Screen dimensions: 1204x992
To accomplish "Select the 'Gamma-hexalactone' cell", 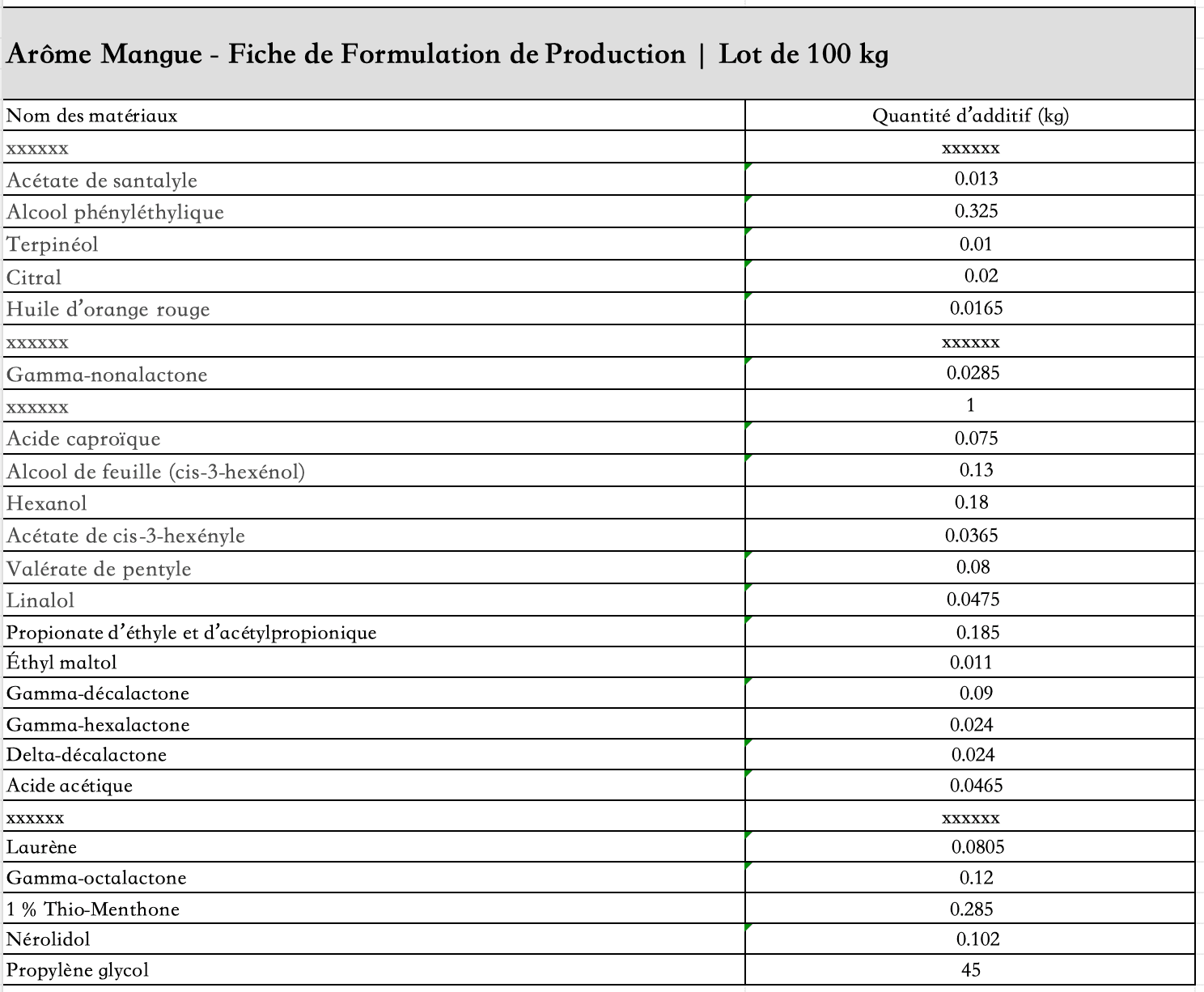I will tap(373, 724).
